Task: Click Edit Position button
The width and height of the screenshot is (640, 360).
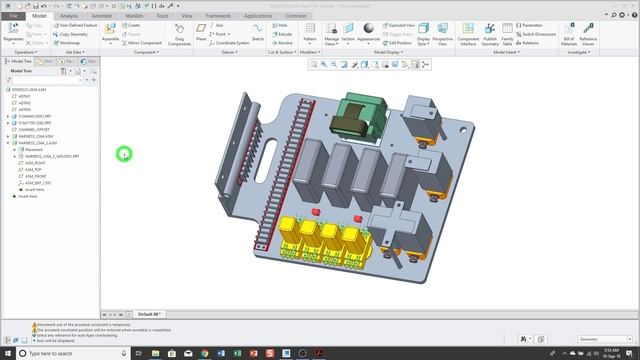Action: coord(397,43)
